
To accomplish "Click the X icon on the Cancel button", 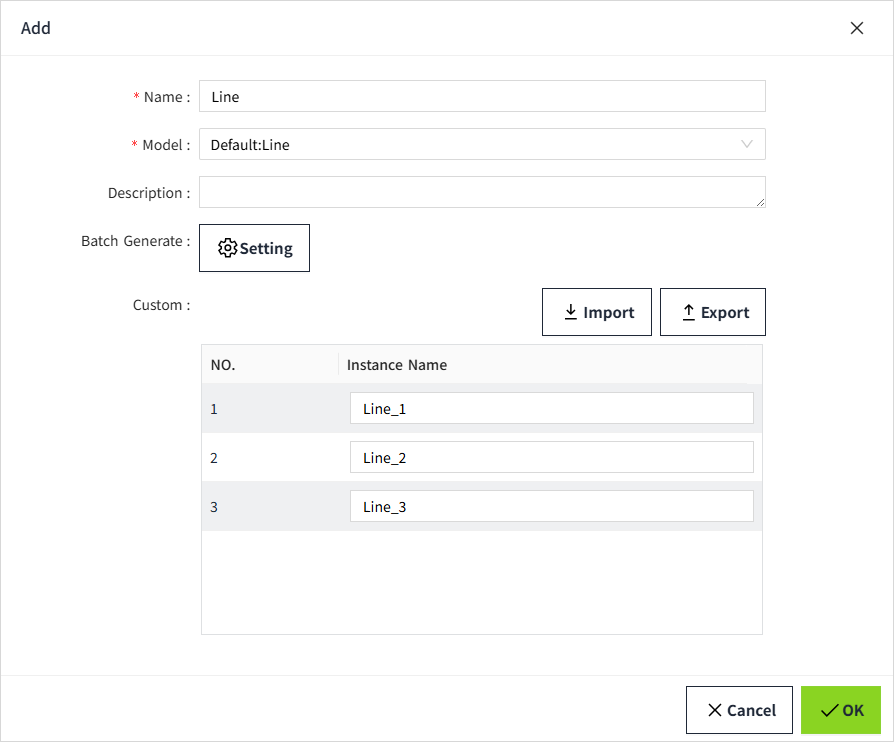I will pyautogui.click(x=714, y=710).
